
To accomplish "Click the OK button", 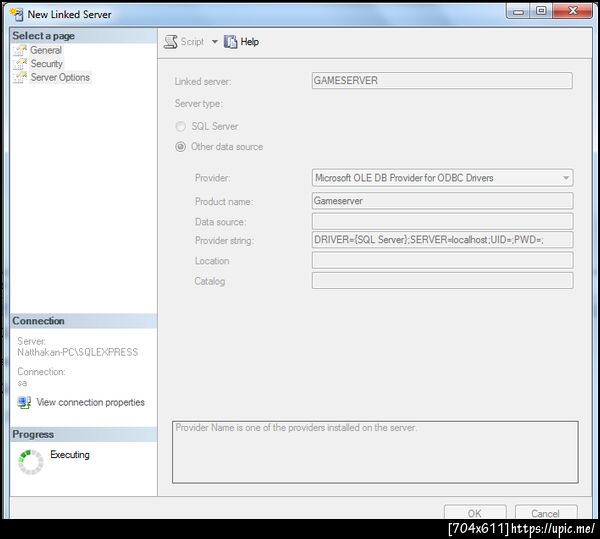I will click(x=475, y=513).
